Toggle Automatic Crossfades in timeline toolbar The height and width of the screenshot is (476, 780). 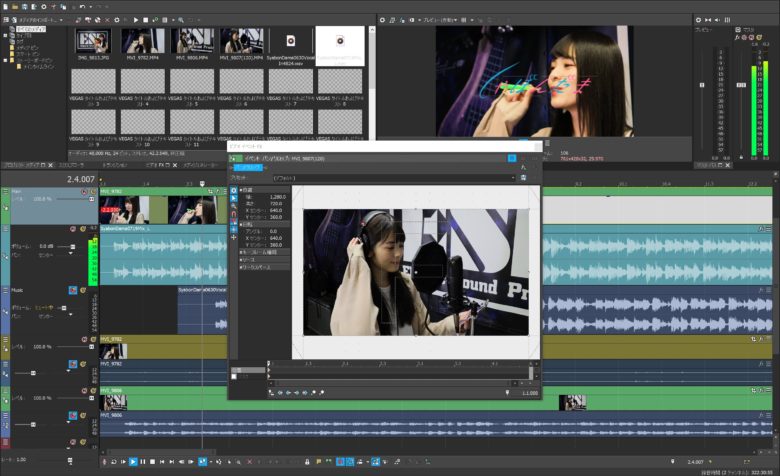click(x=350, y=462)
